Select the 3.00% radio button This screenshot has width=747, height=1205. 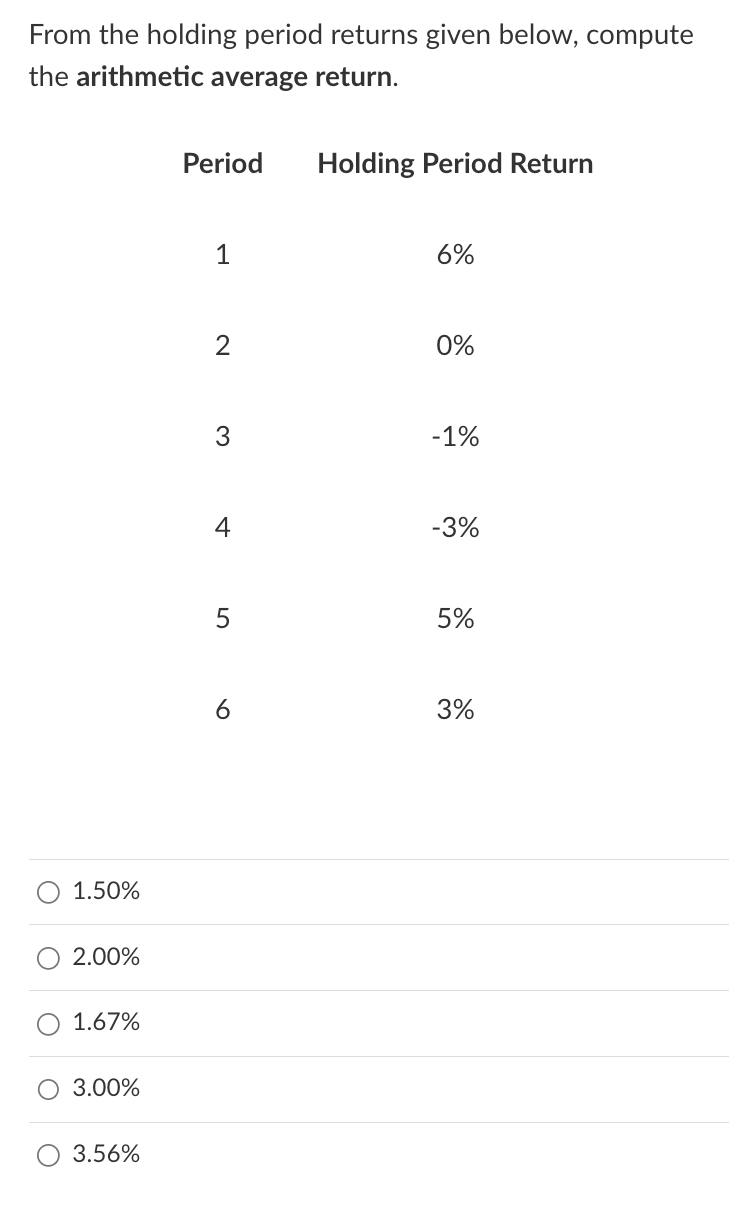tap(48, 1089)
